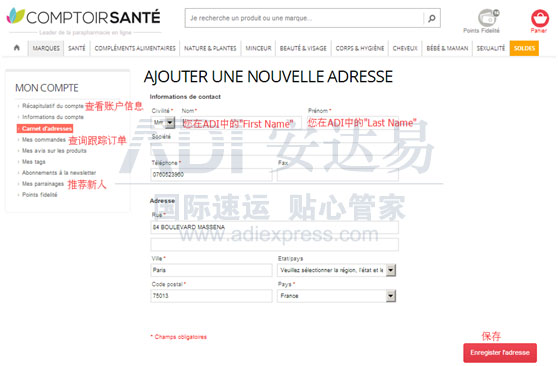The width and height of the screenshot is (558, 366).
Task: Click Enregistrer l'adresse button
Action: 500,352
